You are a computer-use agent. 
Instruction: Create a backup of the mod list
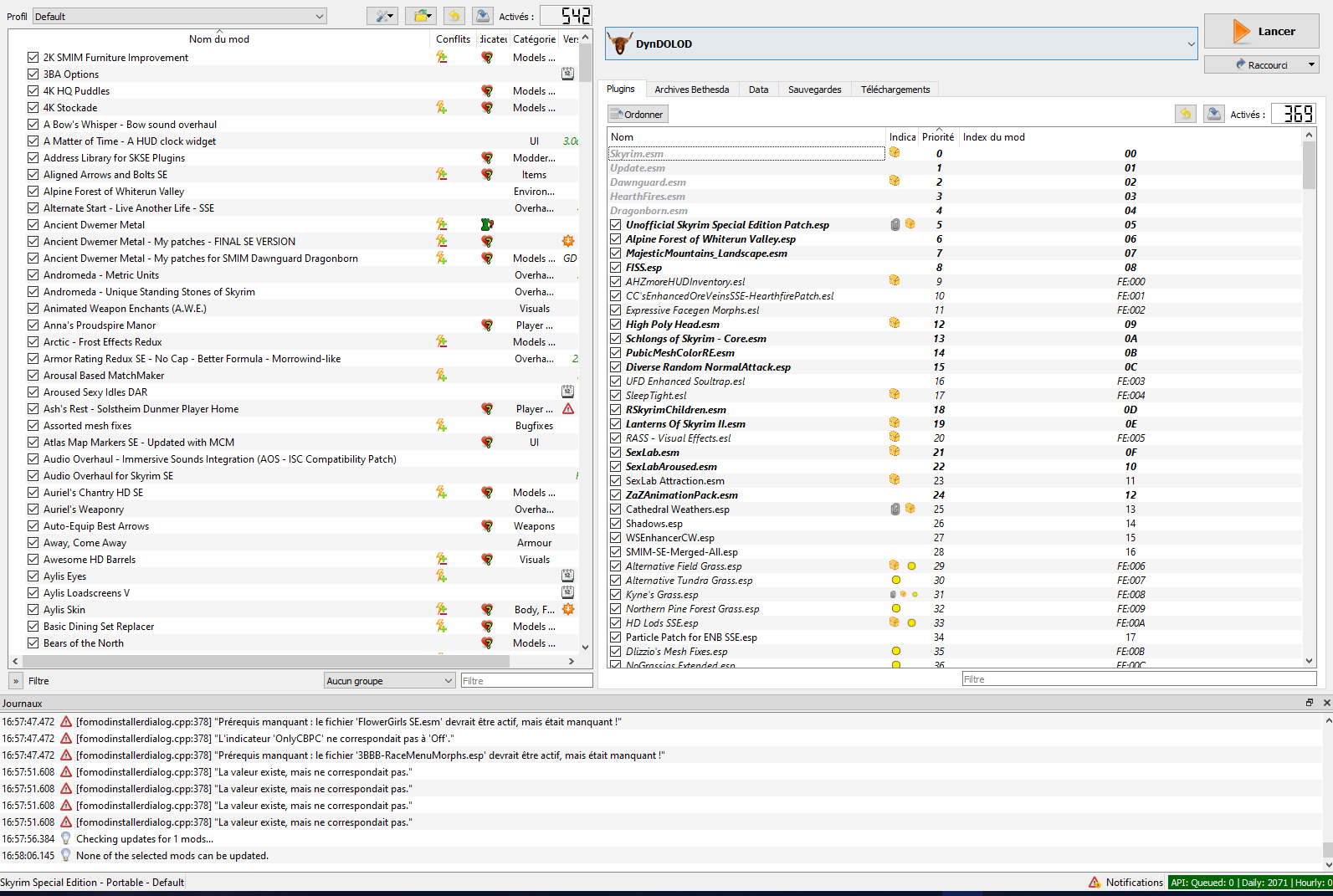(483, 16)
